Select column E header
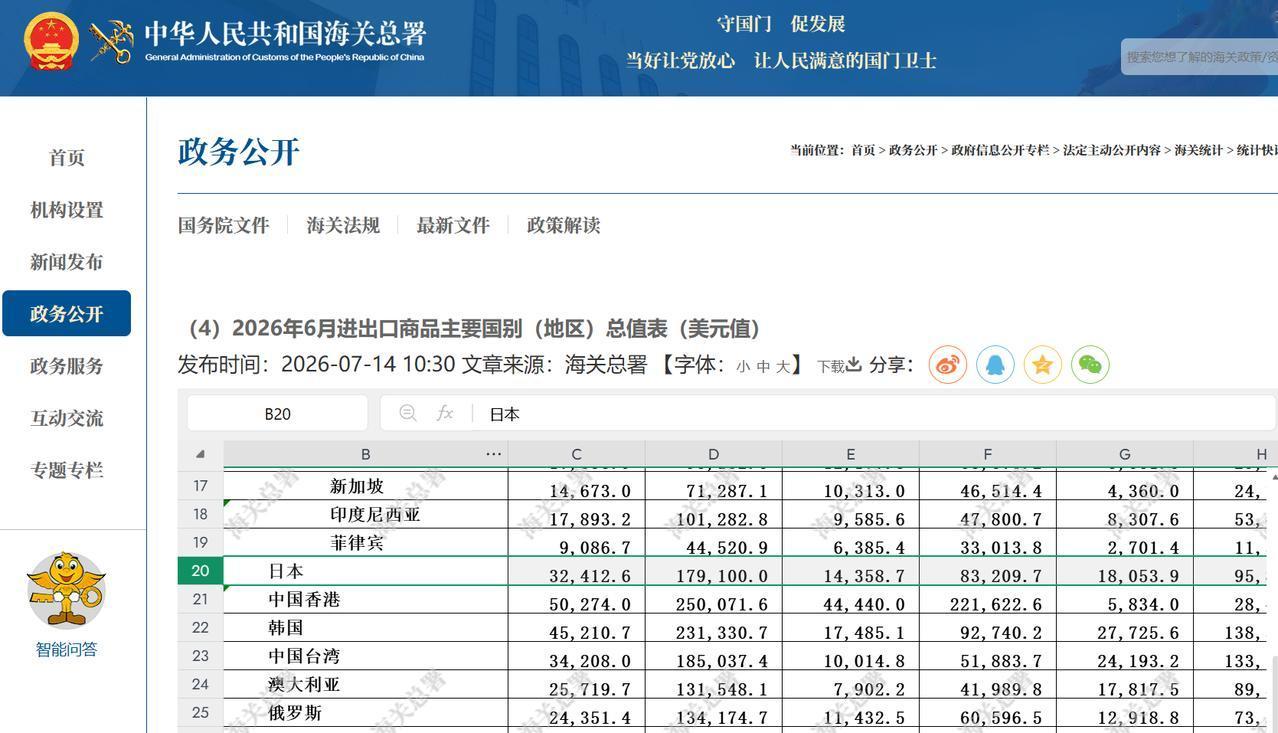1278x733 pixels. pyautogui.click(x=850, y=454)
